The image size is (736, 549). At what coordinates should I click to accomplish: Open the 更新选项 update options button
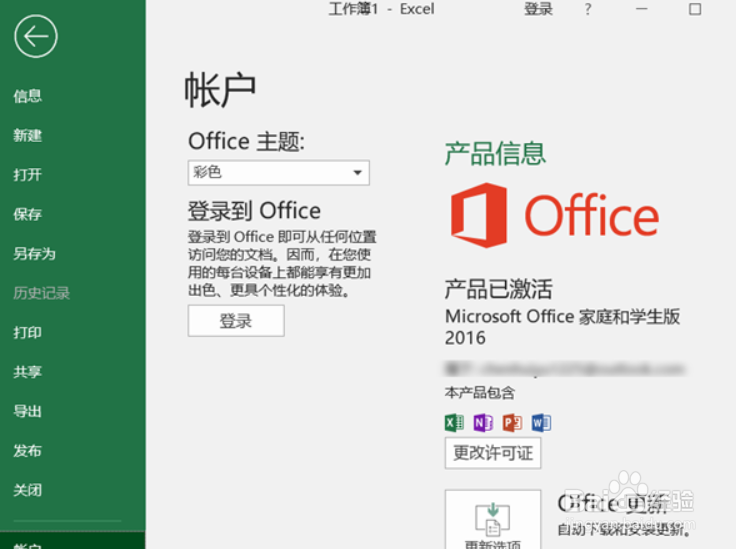(x=493, y=519)
